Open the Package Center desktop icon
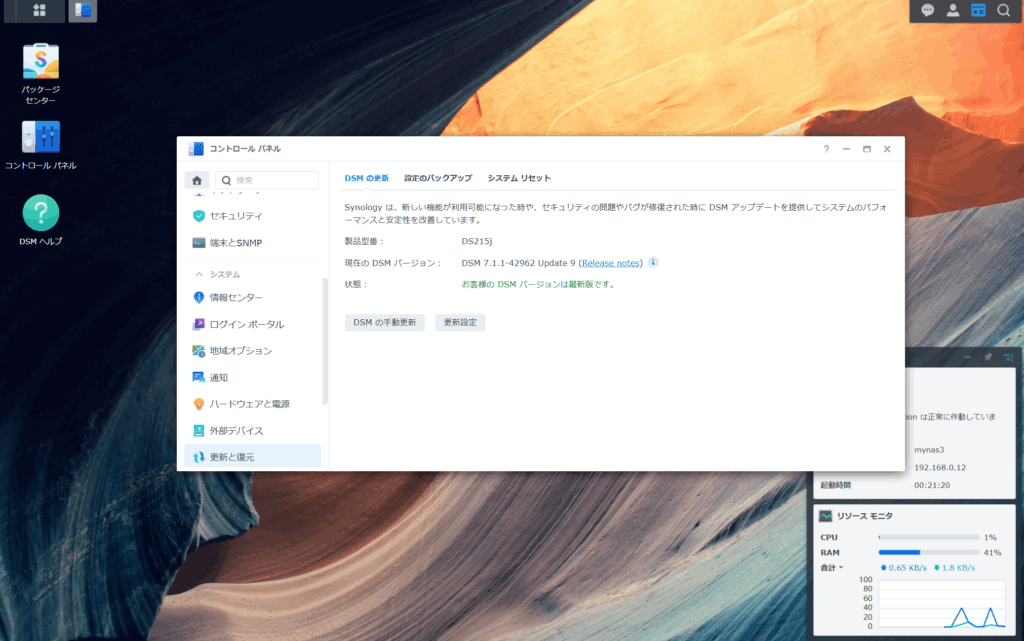The width and height of the screenshot is (1024, 641). (41, 62)
